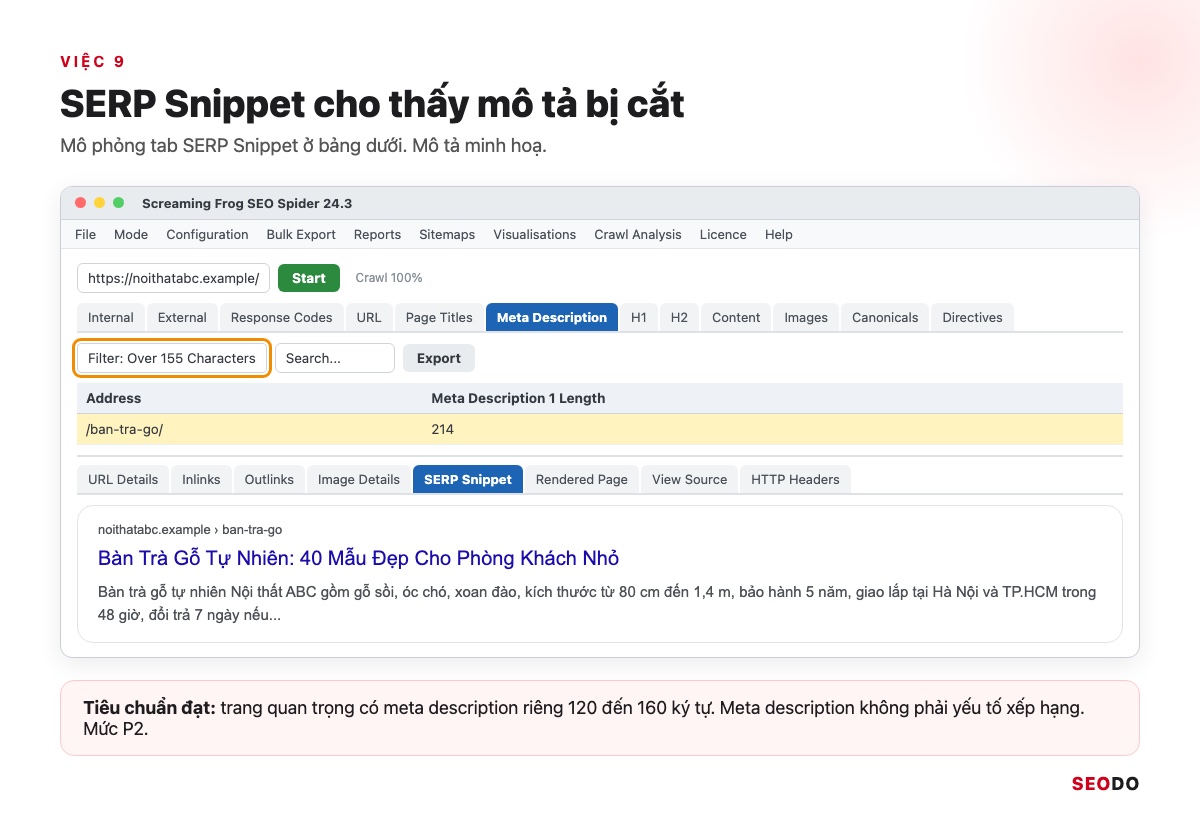Switch to the URL tab
The height and width of the screenshot is (816, 1200).
[369, 317]
